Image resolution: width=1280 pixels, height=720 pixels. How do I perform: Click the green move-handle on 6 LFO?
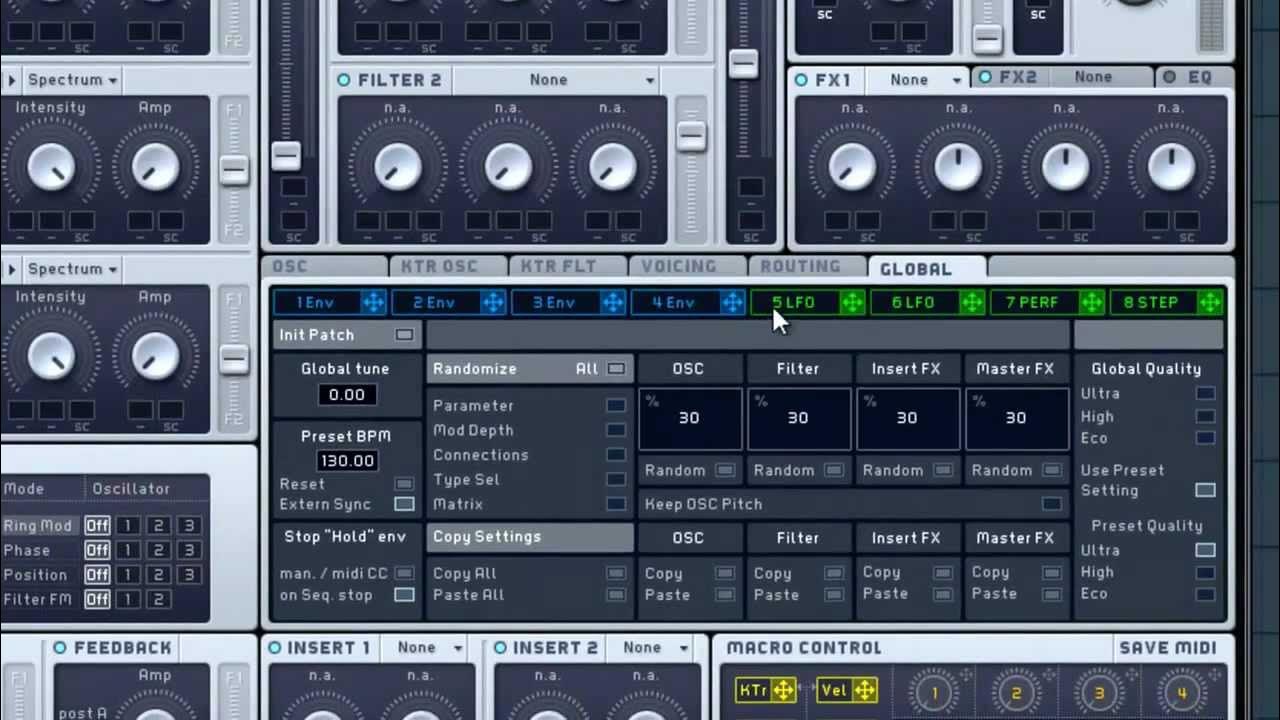point(973,302)
